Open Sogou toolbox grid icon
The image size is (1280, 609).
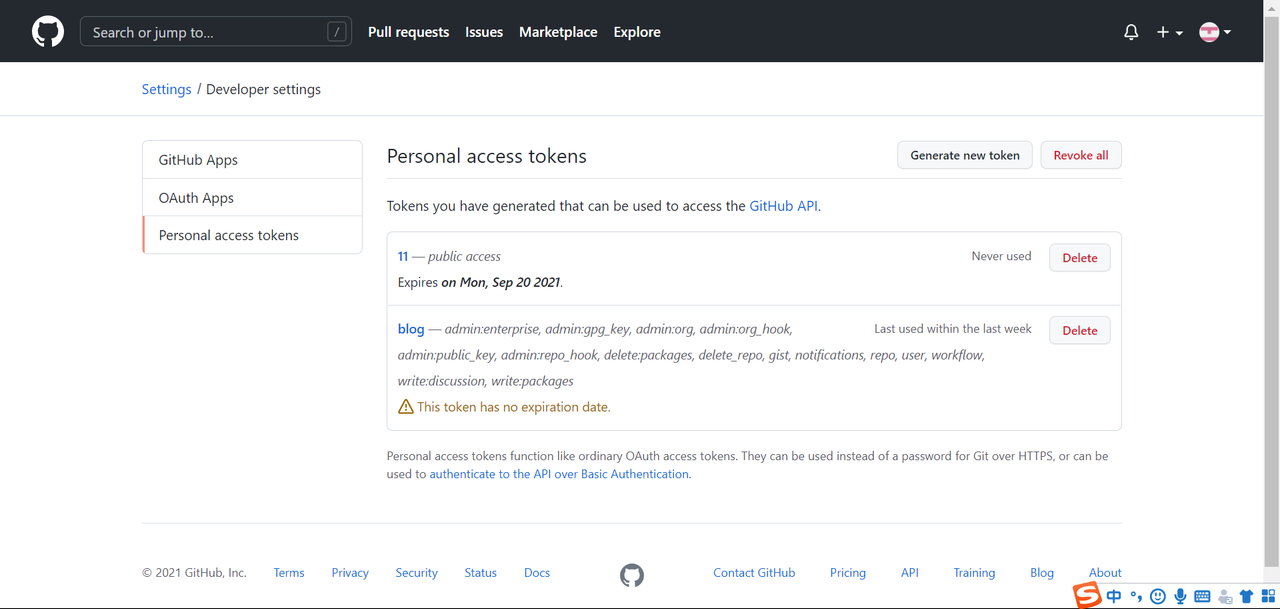1268,597
